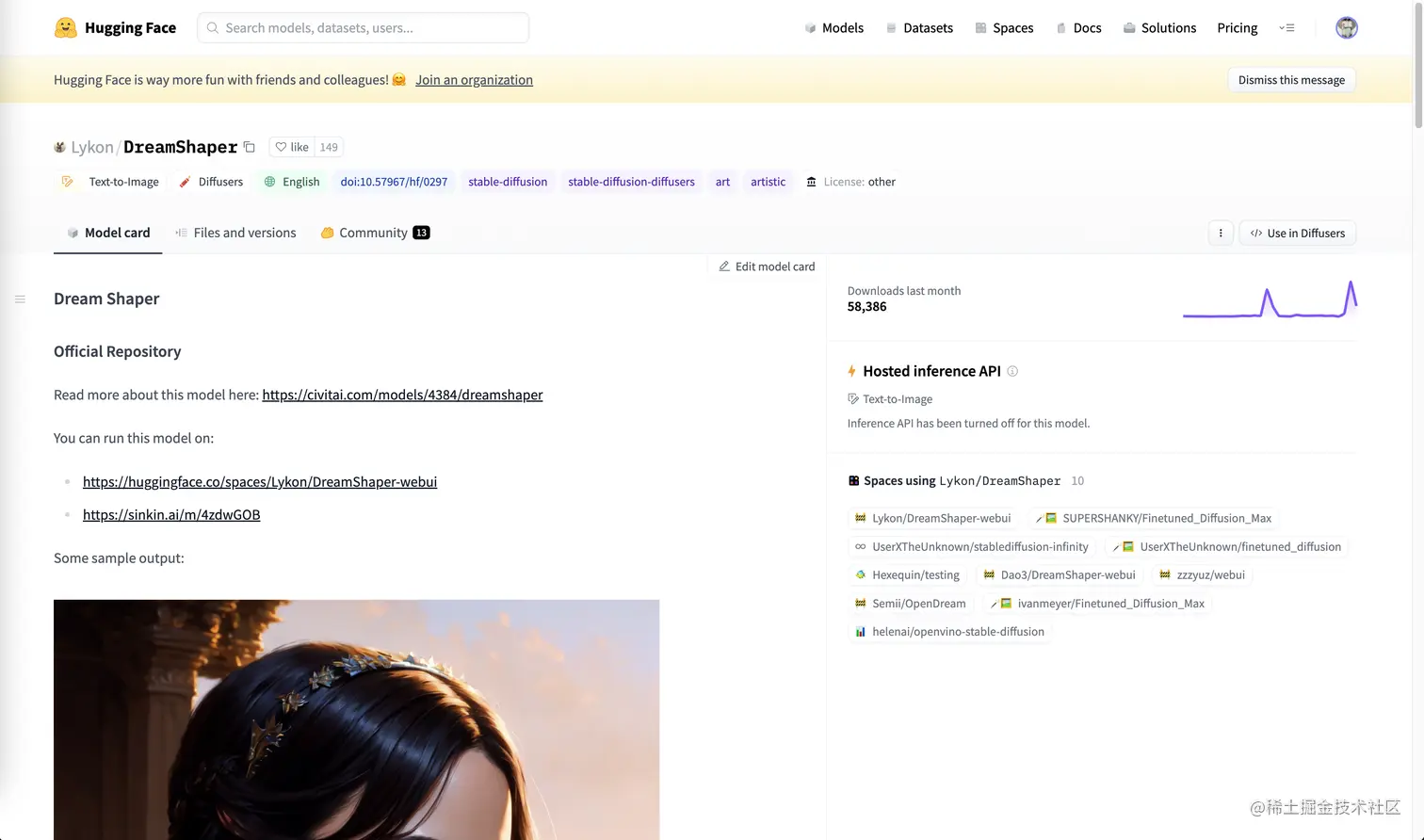Click the sample output portrait image
Image resolution: width=1424 pixels, height=840 pixels.
click(356, 719)
